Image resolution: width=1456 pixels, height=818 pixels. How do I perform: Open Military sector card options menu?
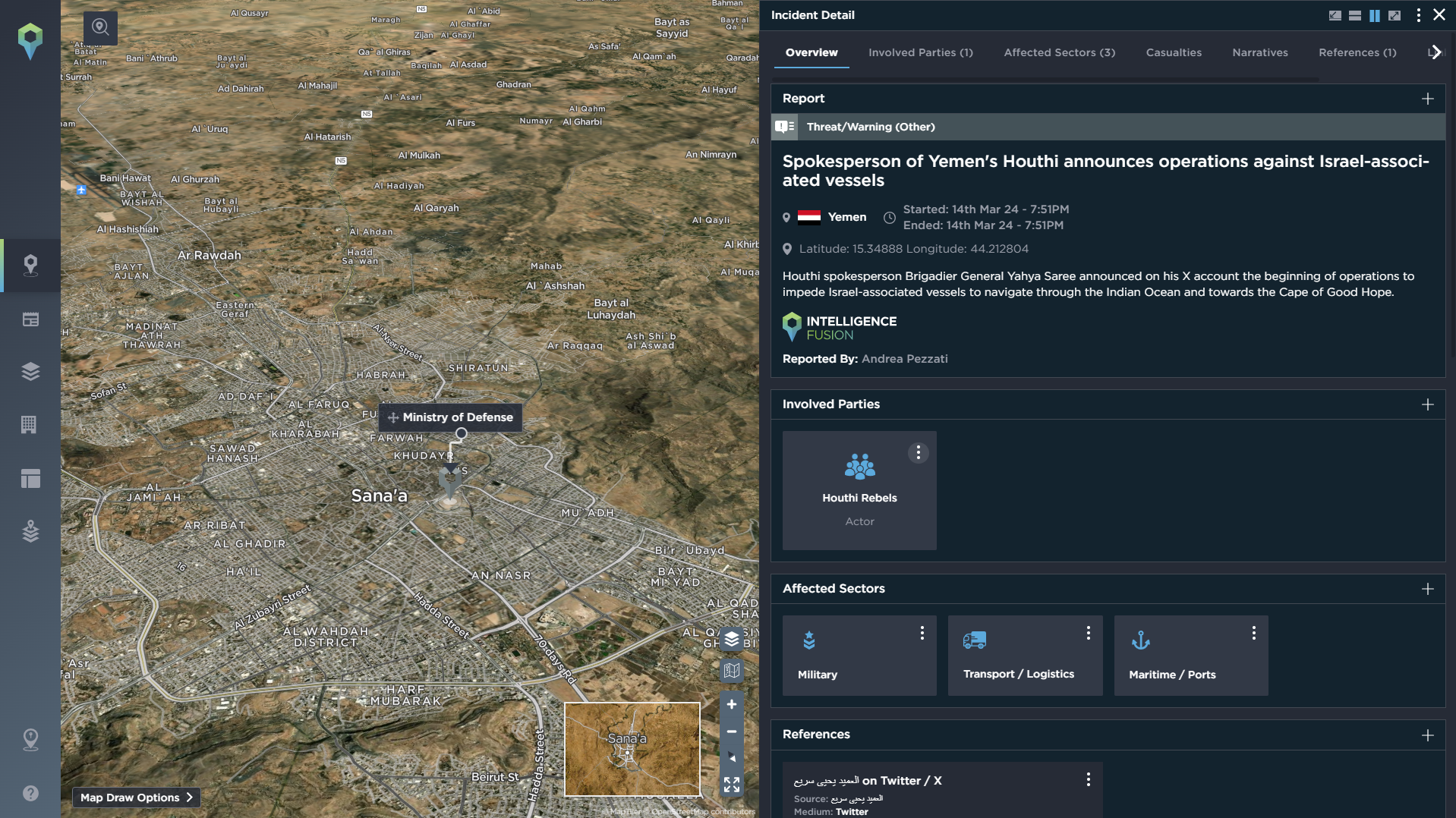(922, 633)
